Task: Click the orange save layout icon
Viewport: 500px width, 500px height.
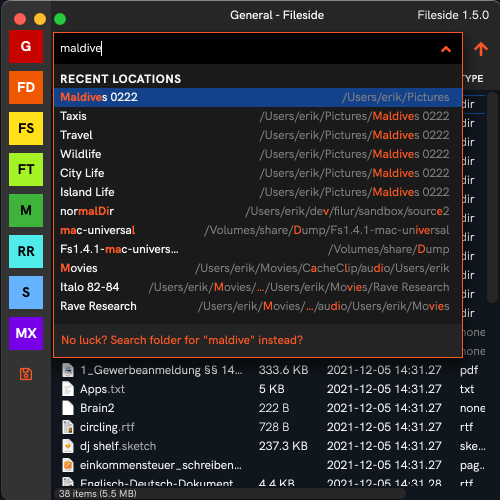Action: 26,374
